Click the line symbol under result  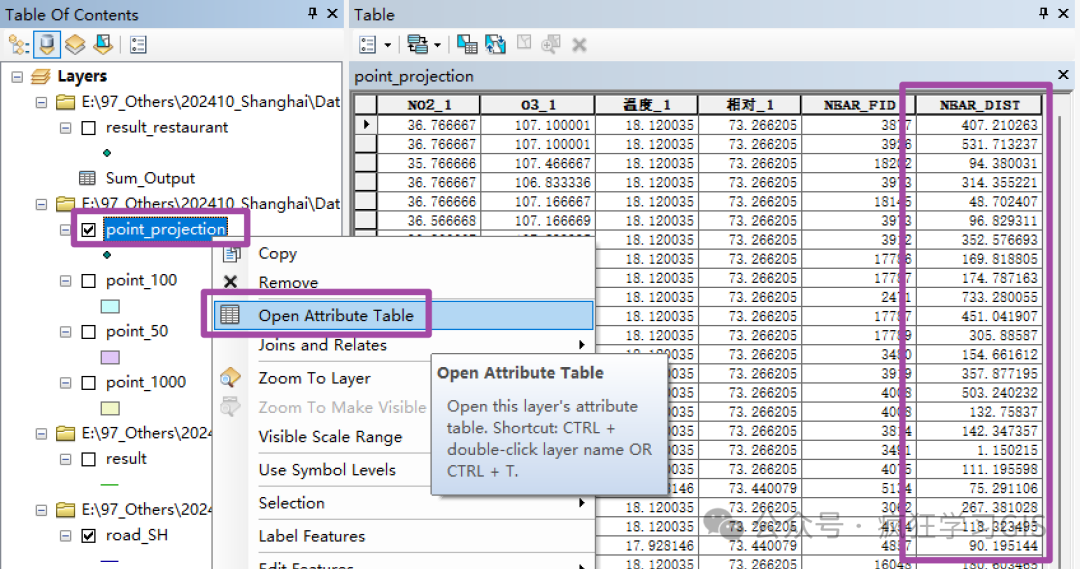pos(110,485)
